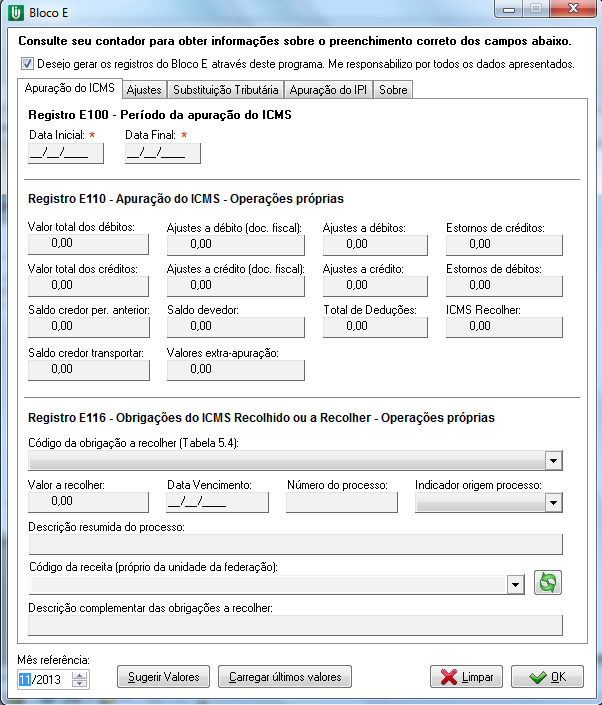Select the Sobre tab
This screenshot has width=602, height=705.
click(392, 90)
